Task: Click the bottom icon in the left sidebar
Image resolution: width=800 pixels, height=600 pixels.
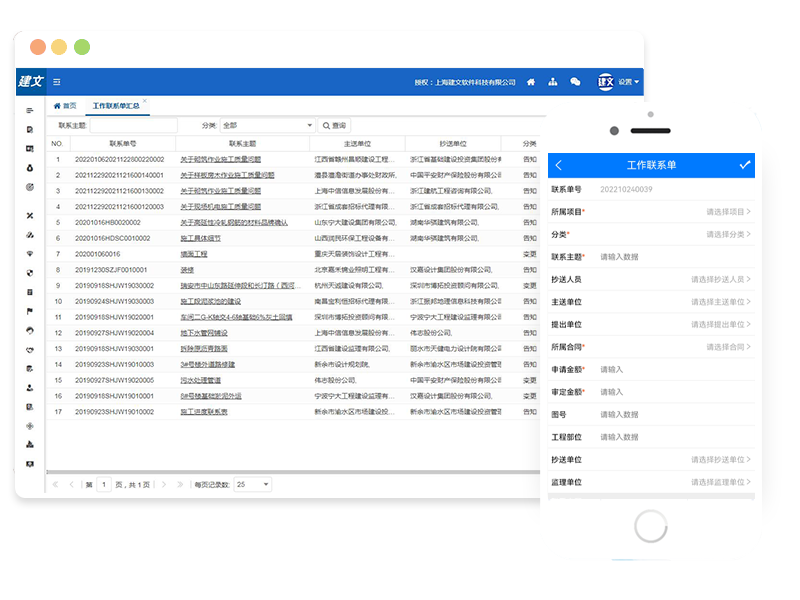Action: [x=30, y=464]
